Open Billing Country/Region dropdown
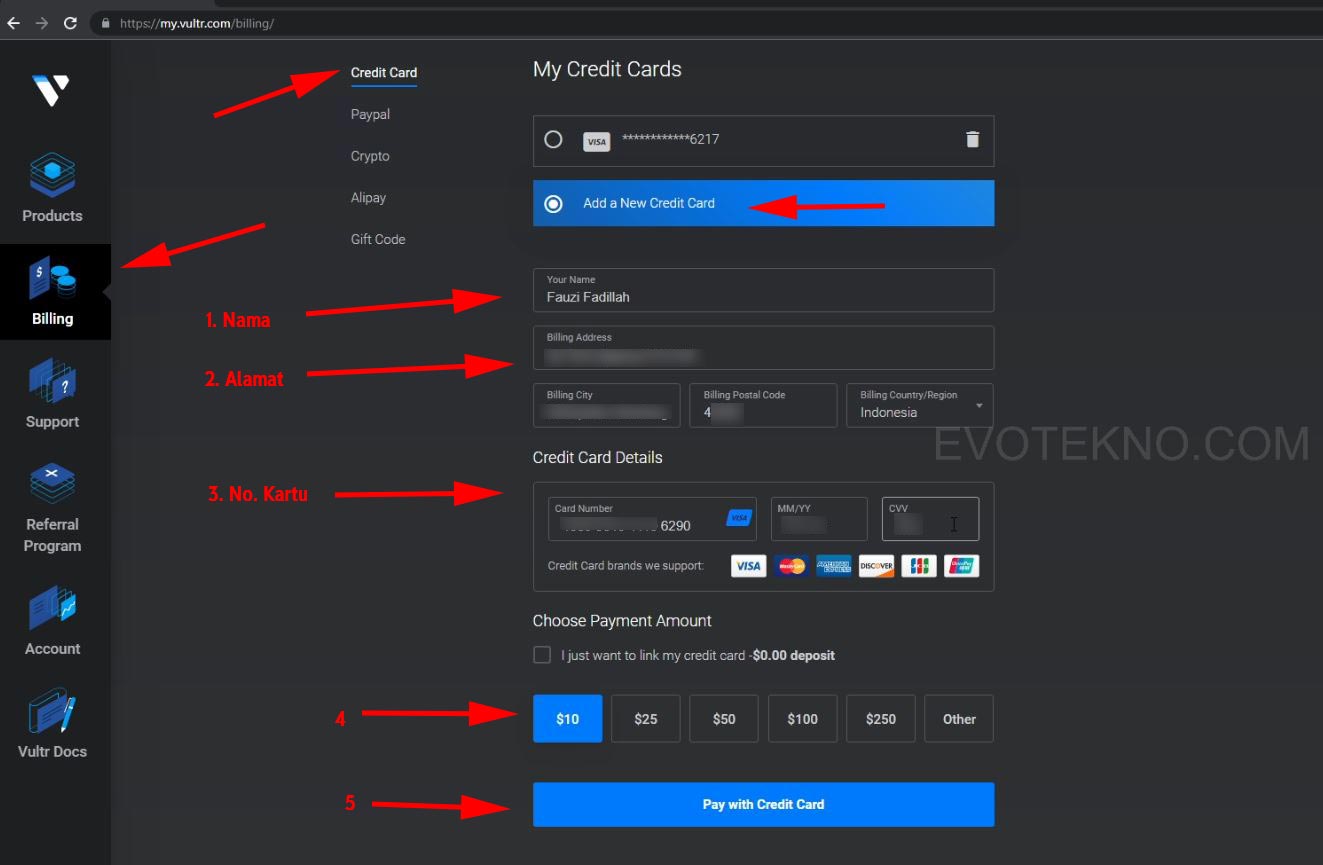This screenshot has width=1323, height=865. click(919, 406)
